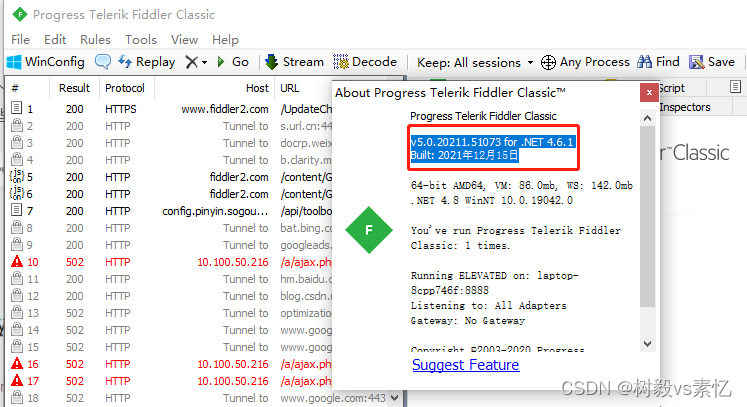
Task: Save sessions with the Save button
Action: (x=712, y=62)
